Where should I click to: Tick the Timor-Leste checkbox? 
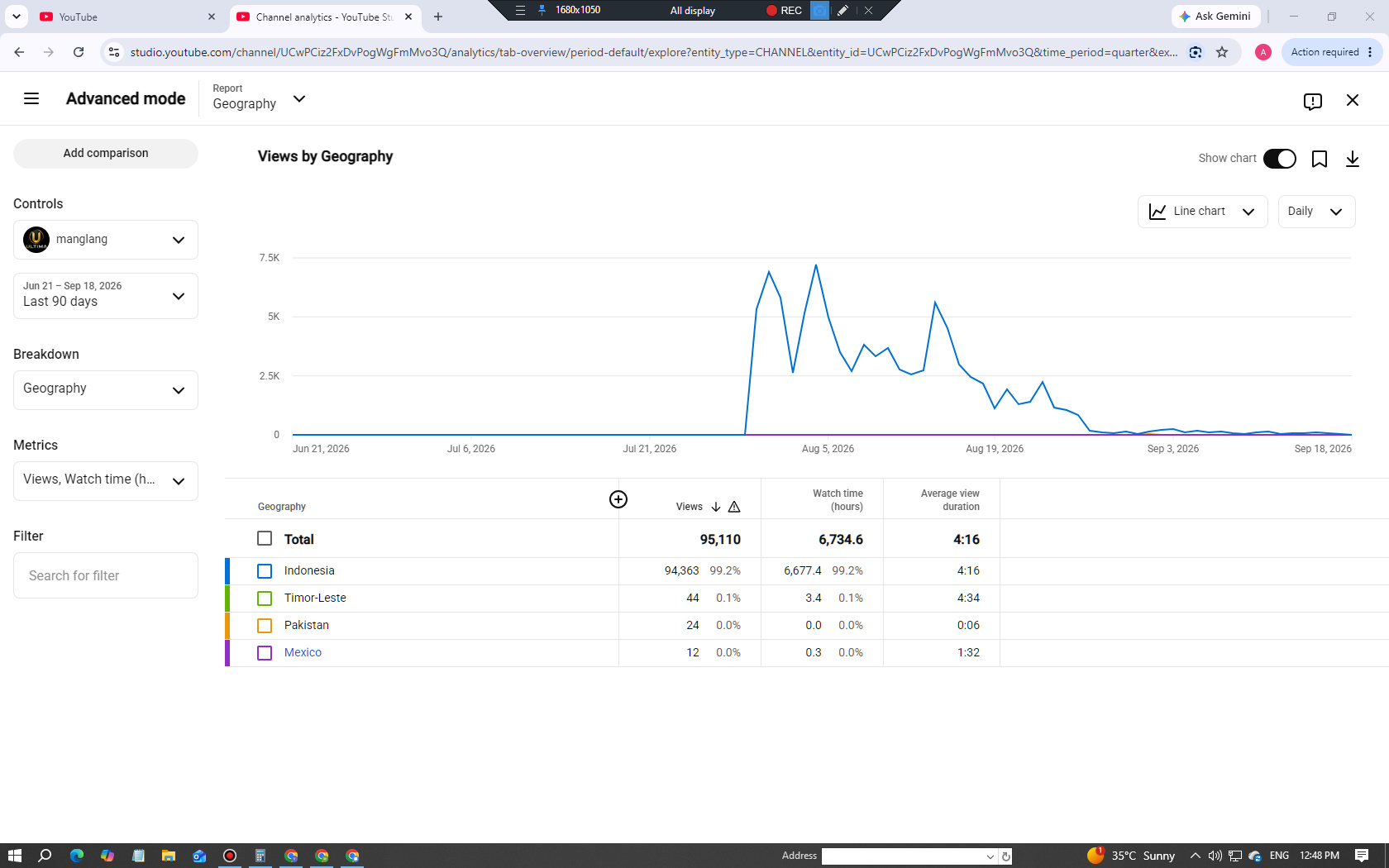(x=265, y=599)
